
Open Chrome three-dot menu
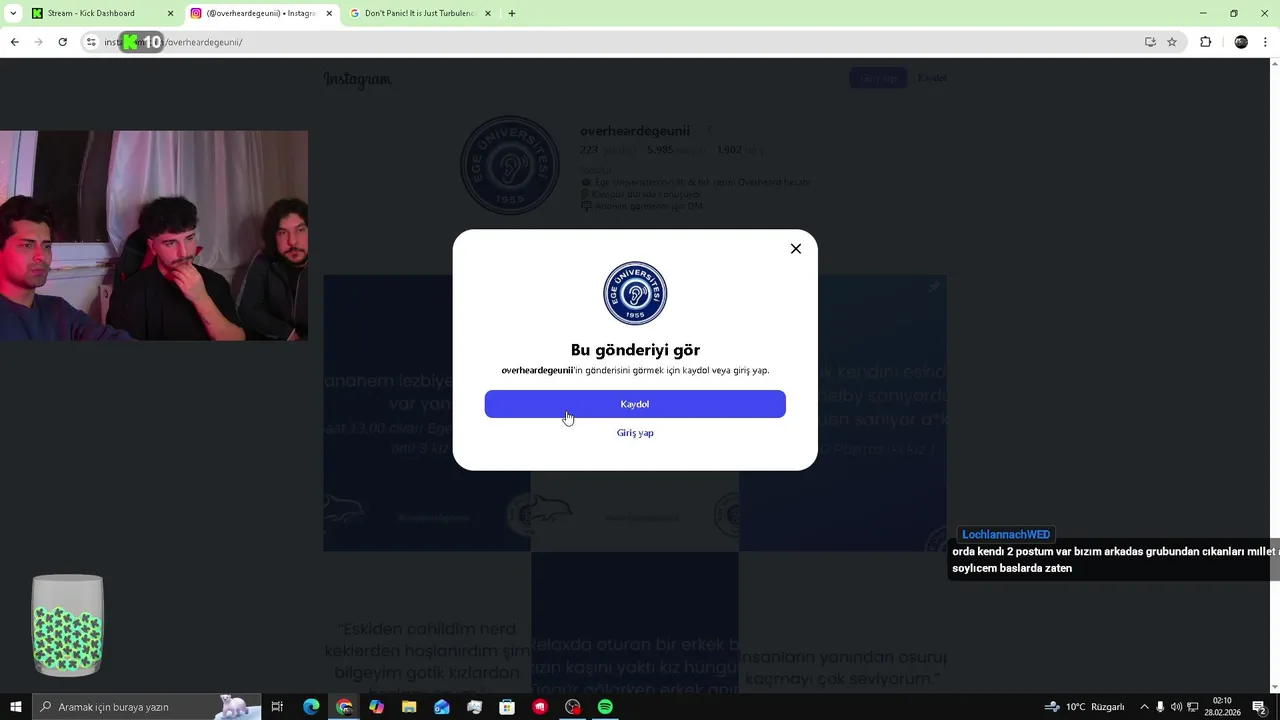1266,42
